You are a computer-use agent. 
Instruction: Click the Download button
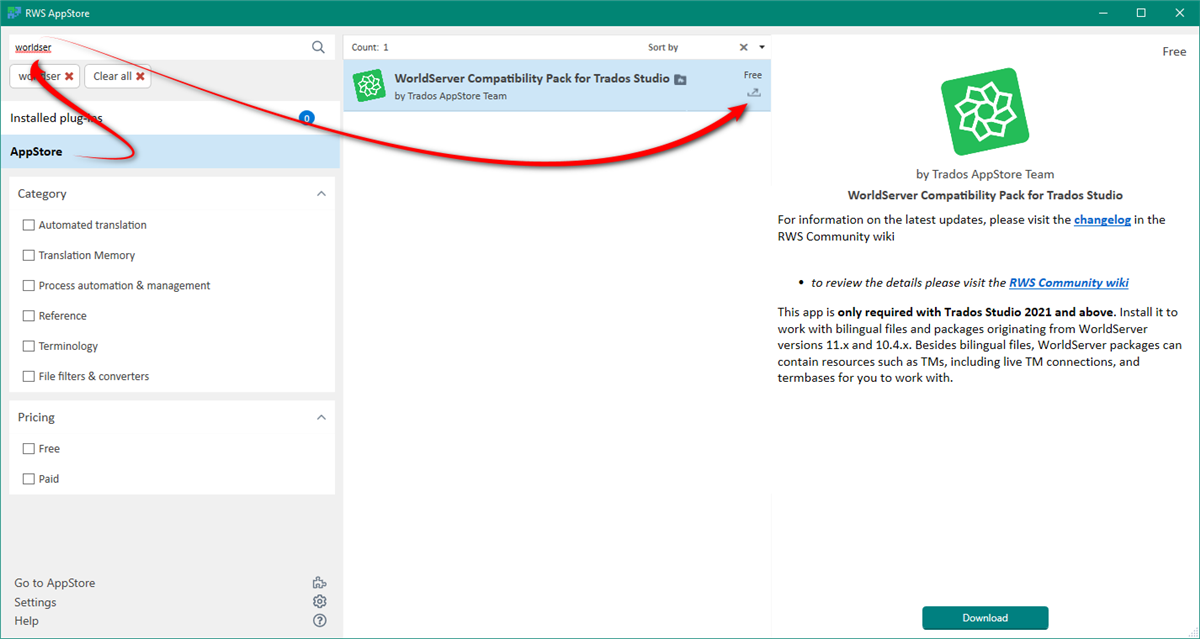click(x=985, y=618)
